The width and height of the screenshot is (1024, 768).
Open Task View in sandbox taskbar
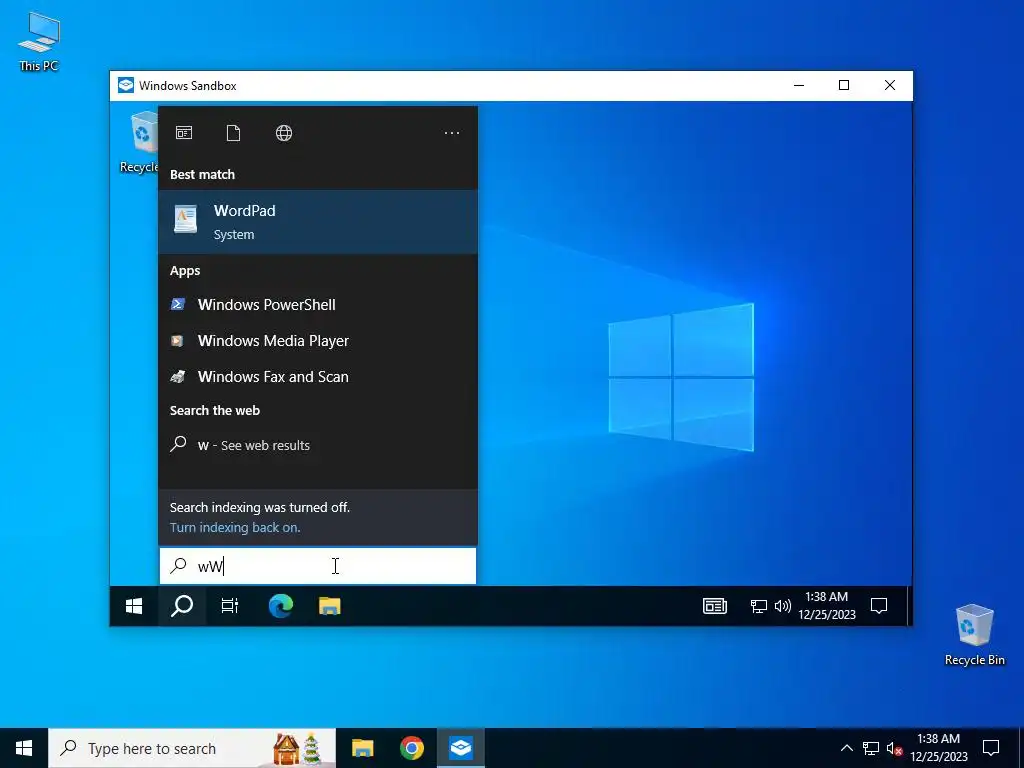pos(230,607)
